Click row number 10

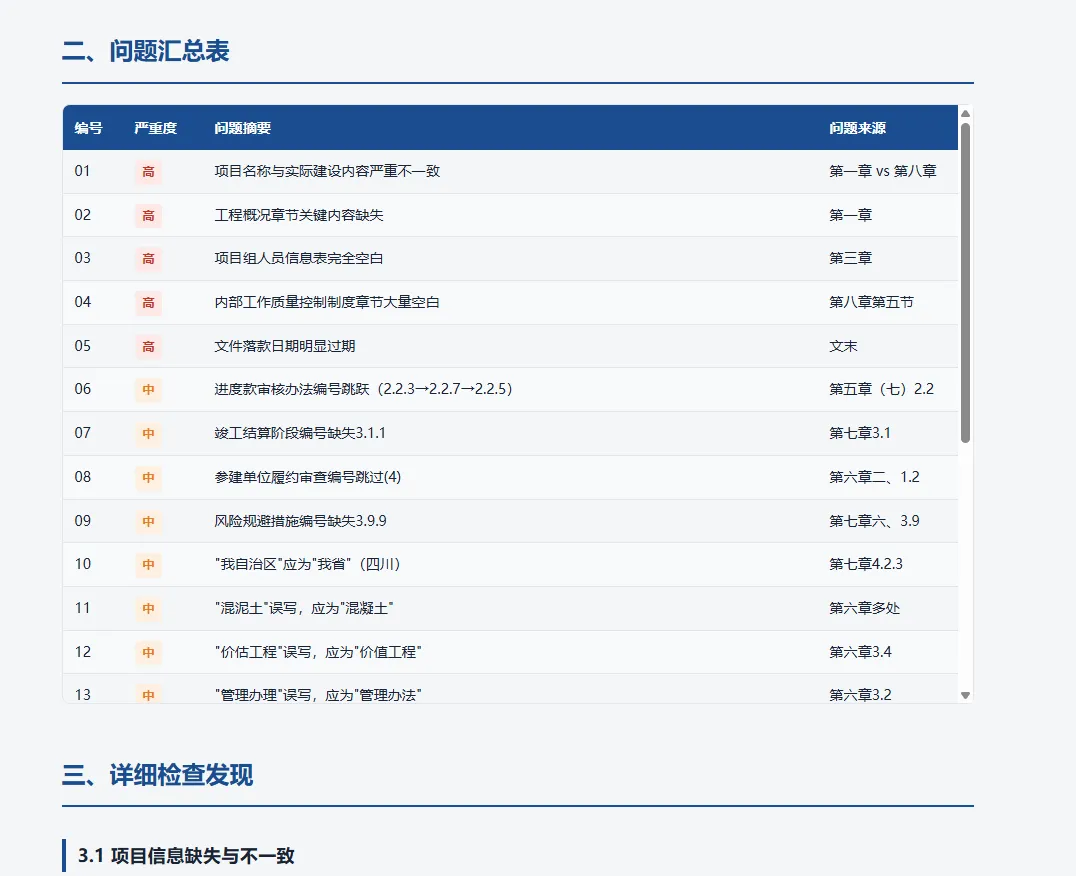[x=82, y=564]
